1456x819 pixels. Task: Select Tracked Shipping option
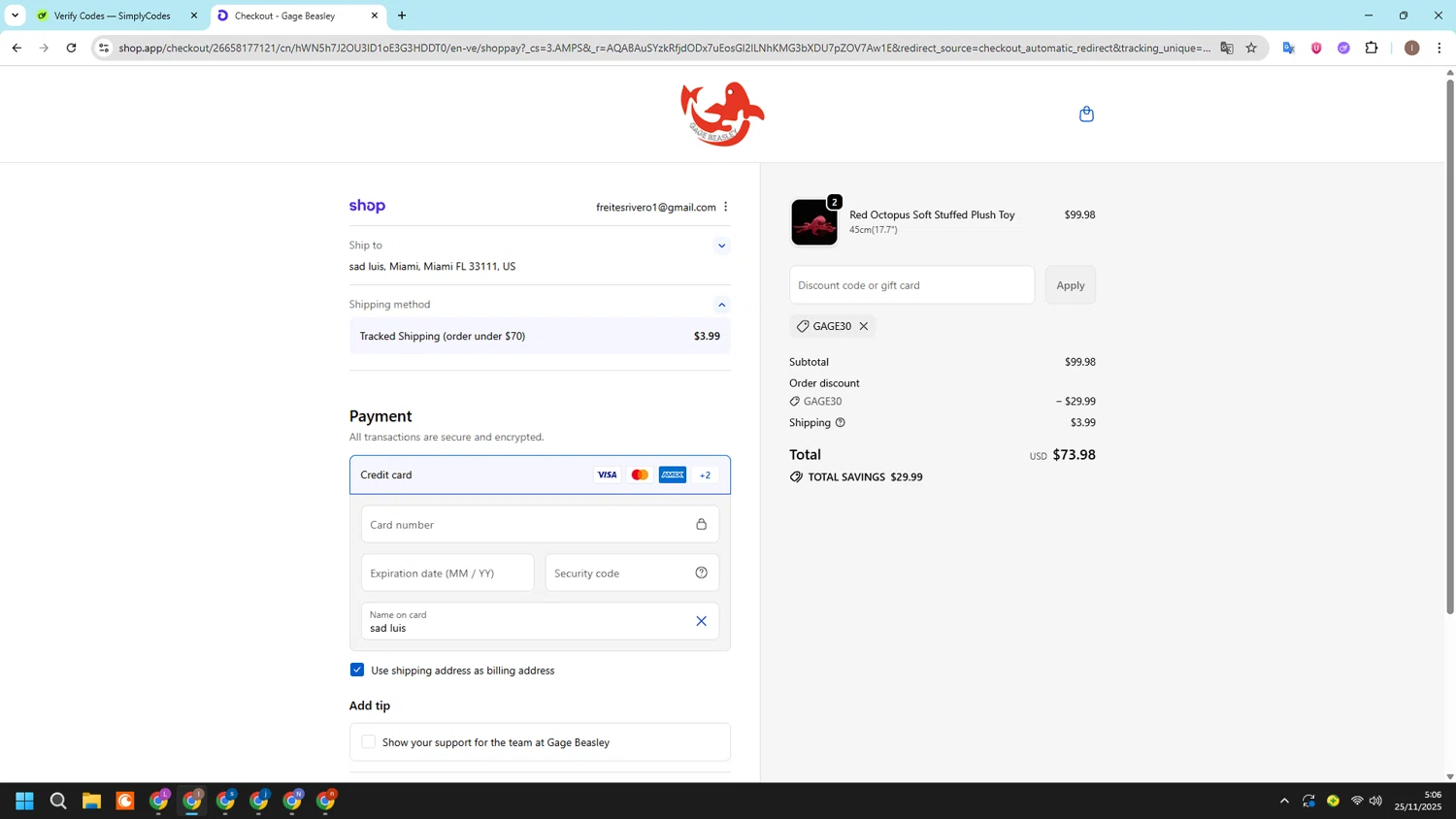(540, 336)
